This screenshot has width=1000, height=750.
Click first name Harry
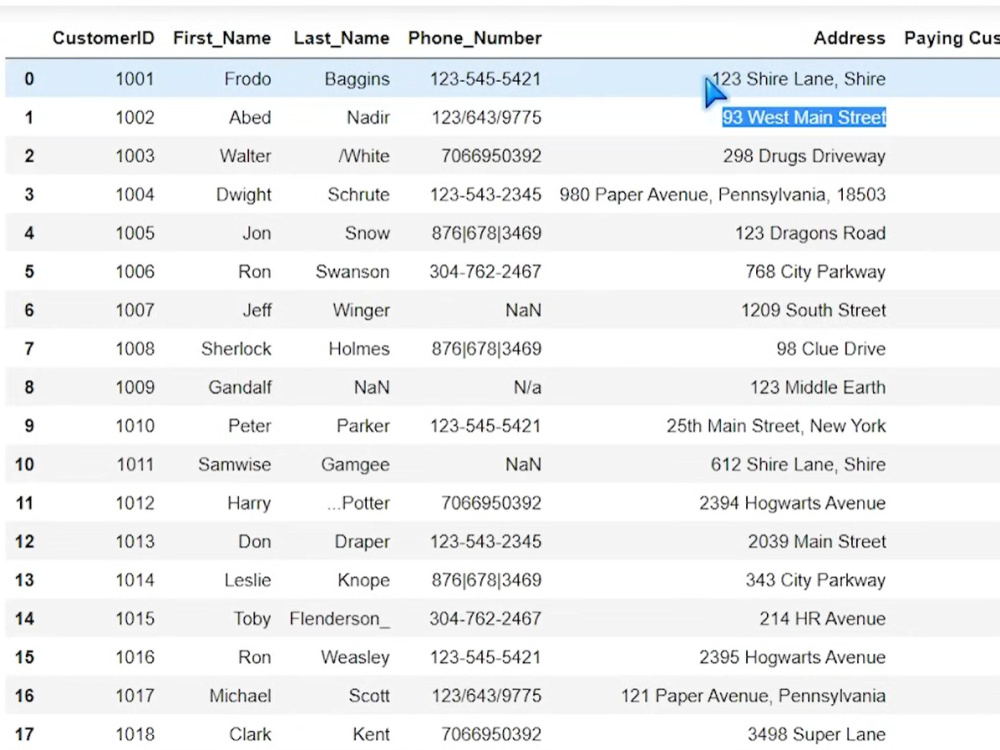click(249, 503)
